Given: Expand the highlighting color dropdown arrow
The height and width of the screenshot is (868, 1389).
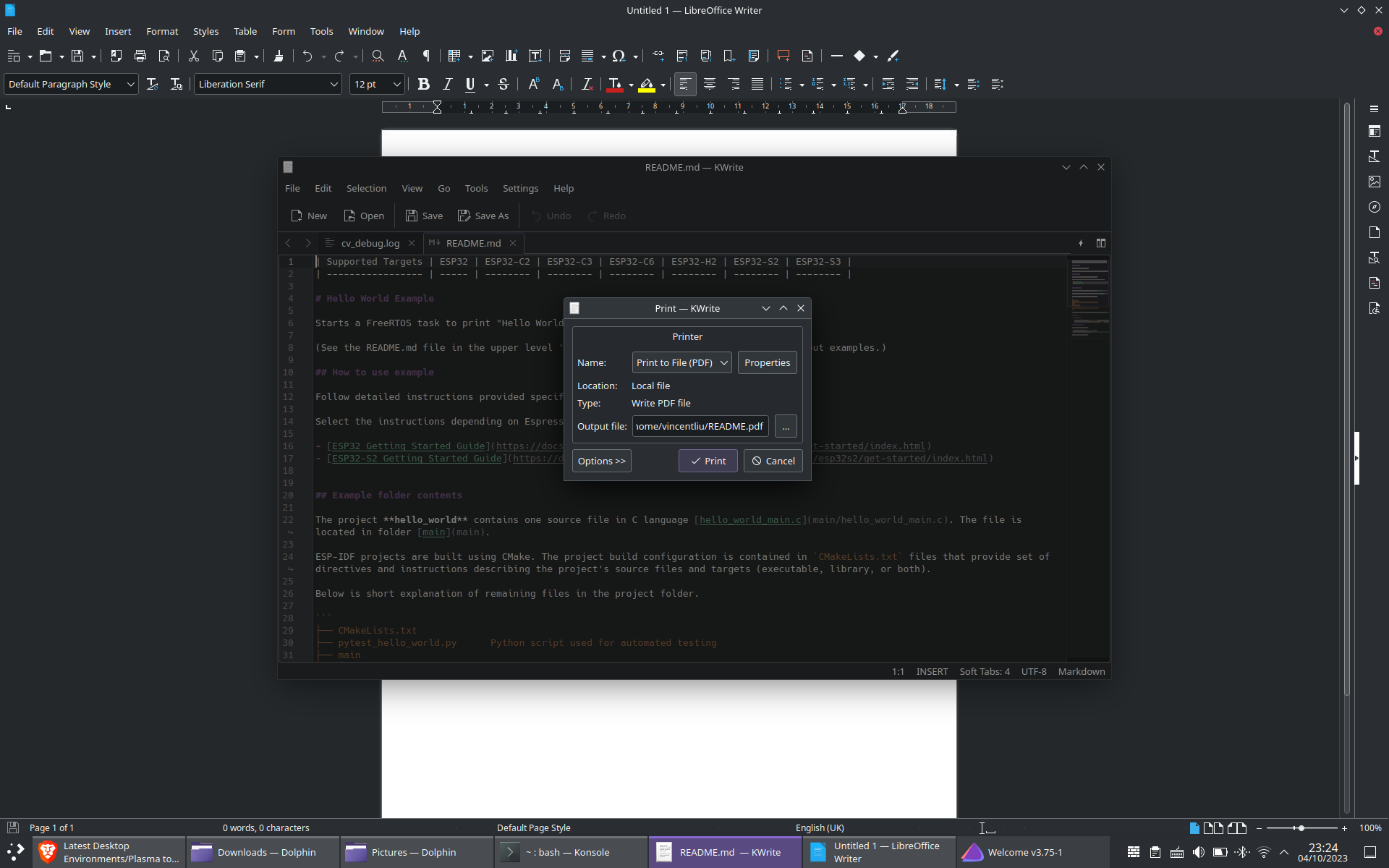Looking at the screenshot, I should [x=663, y=85].
